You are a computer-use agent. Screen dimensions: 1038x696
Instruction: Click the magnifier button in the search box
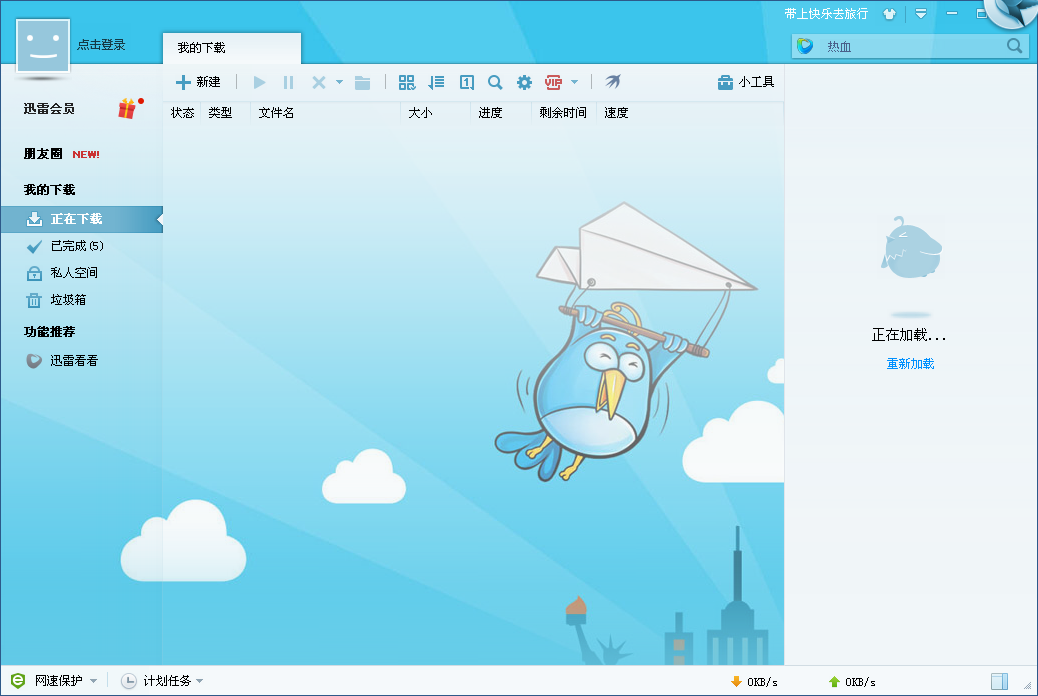(1014, 46)
